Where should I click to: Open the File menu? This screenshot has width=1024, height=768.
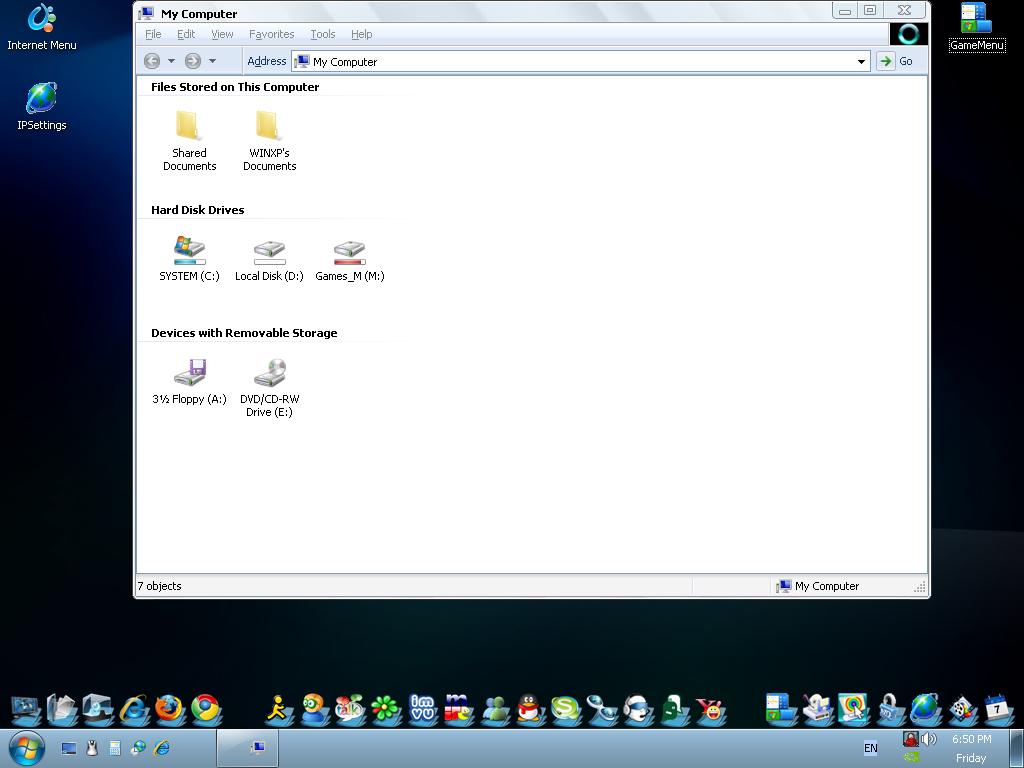(153, 34)
